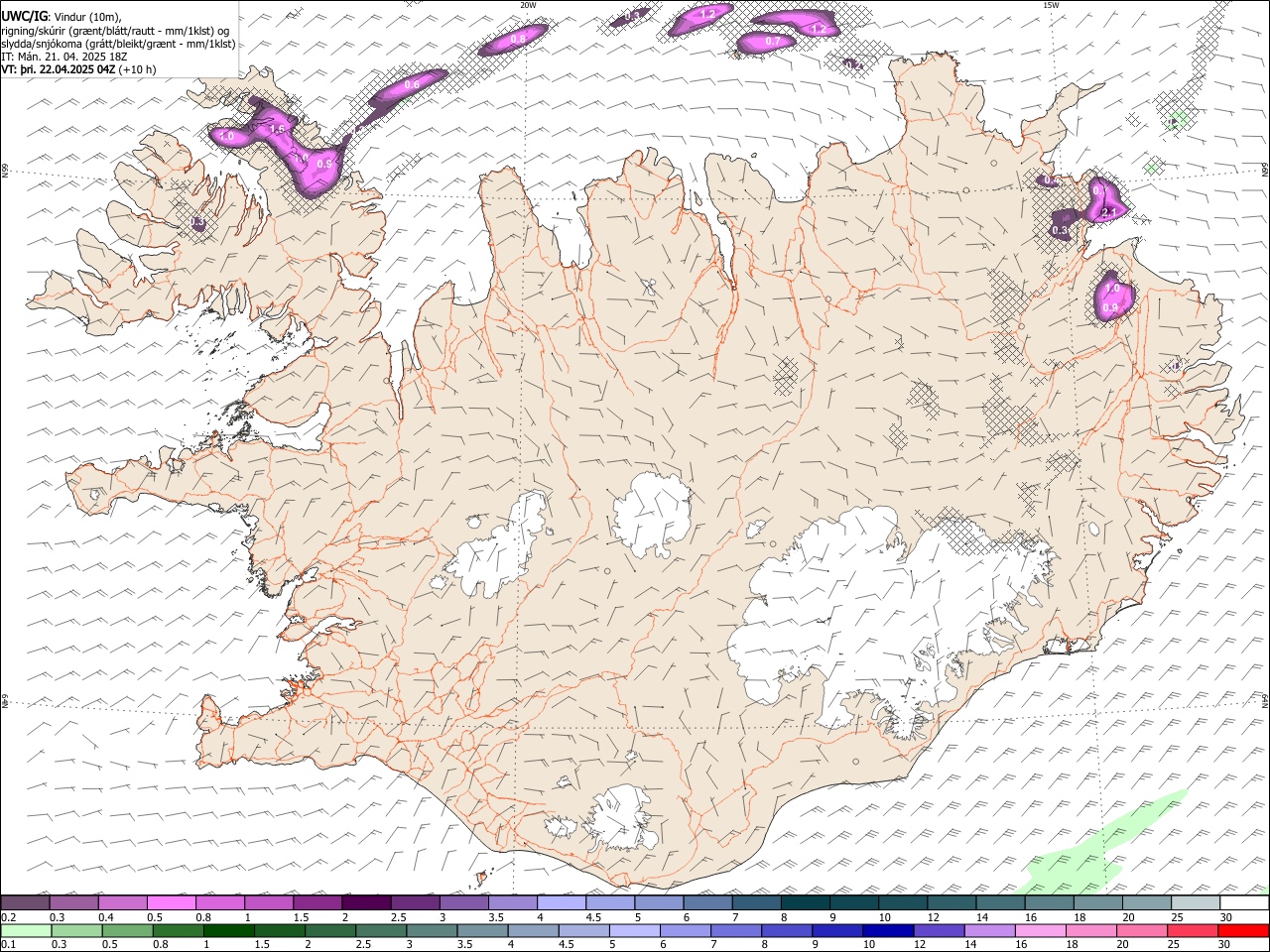Click the '15W' meridian label at top
The height and width of the screenshot is (952, 1270).
(x=1051, y=5)
